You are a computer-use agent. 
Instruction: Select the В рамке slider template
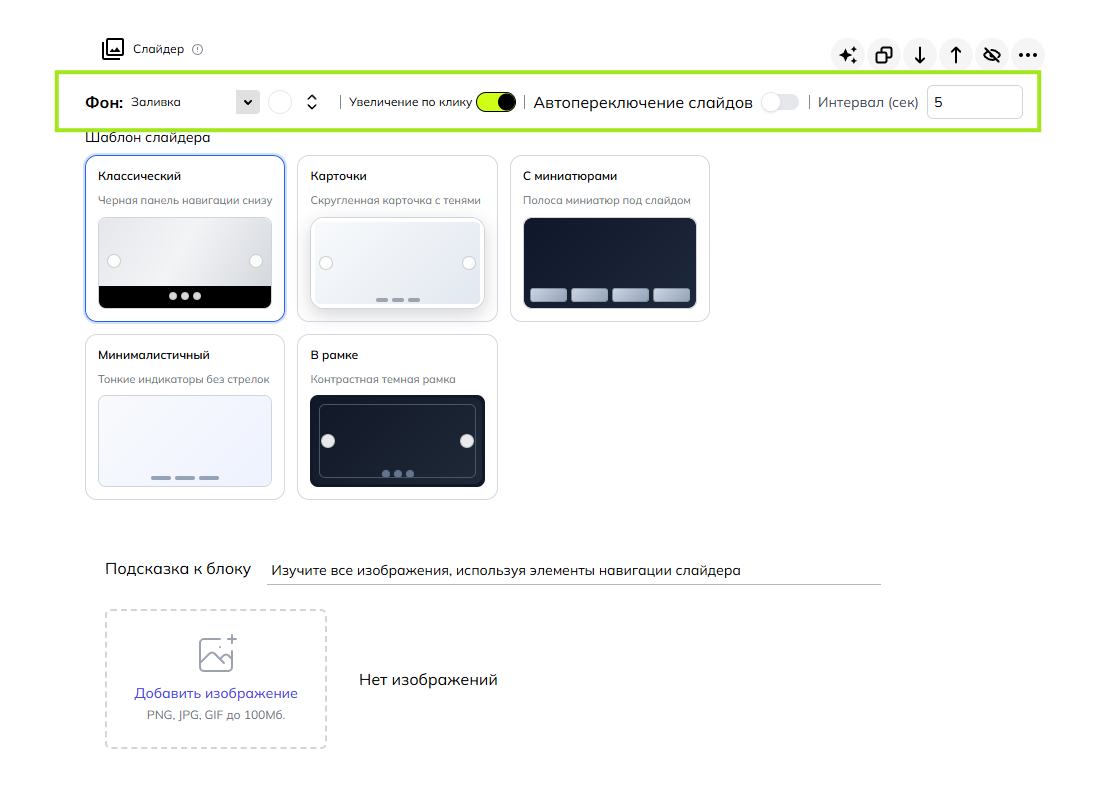click(x=398, y=417)
